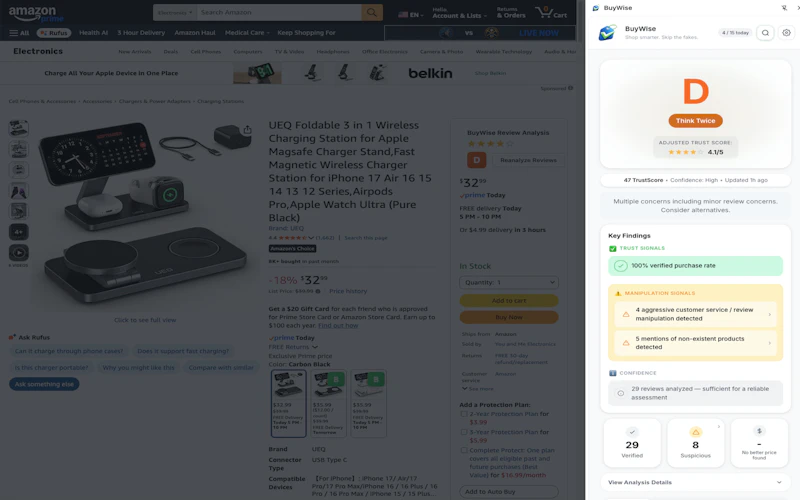Open 3 Hour Delivery nav item
Screen dimensions: 800x500
141,33
